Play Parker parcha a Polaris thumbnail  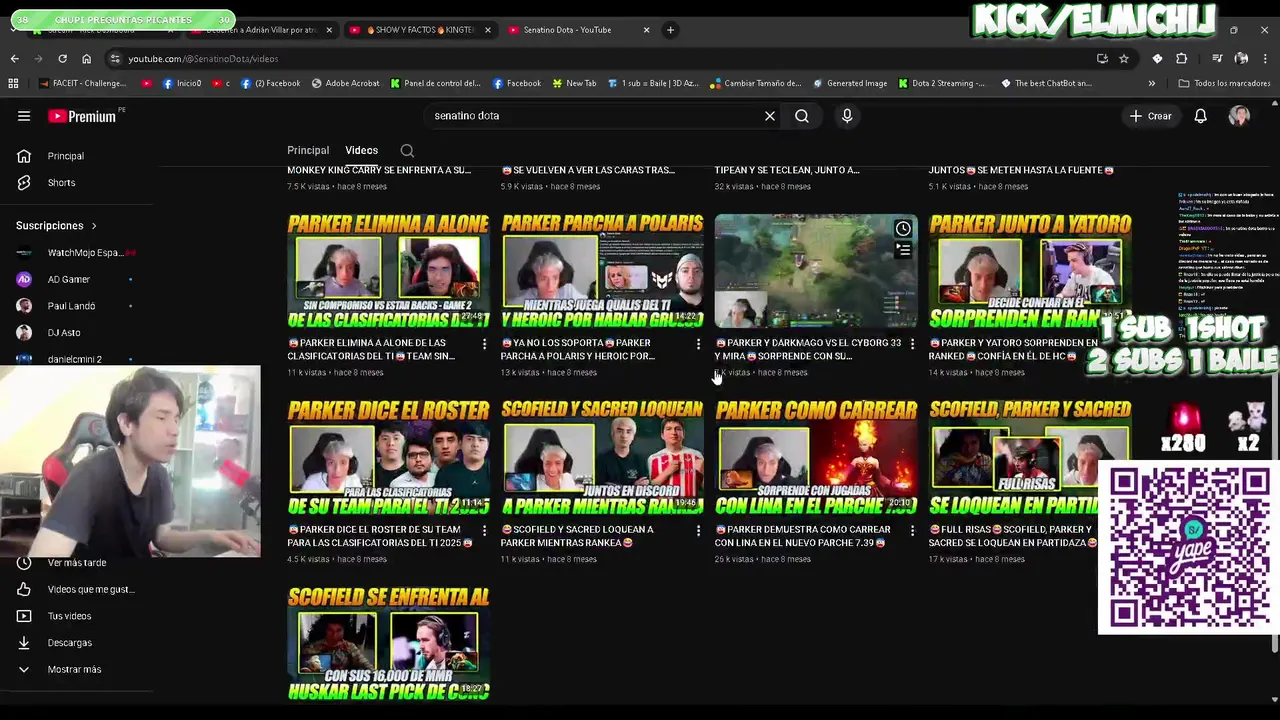click(x=602, y=271)
